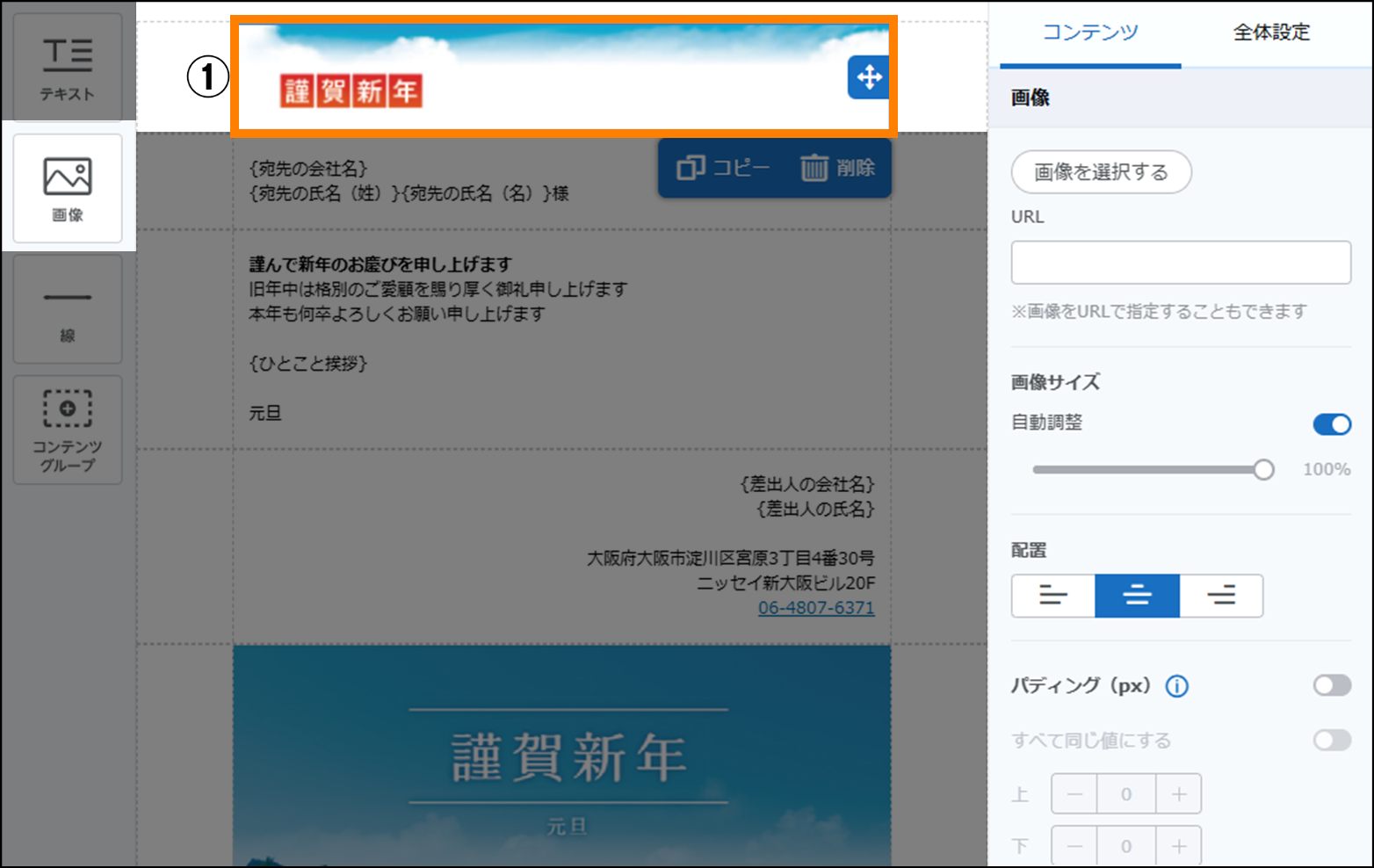Align image to the left
The width and height of the screenshot is (1374, 868).
click(1052, 596)
